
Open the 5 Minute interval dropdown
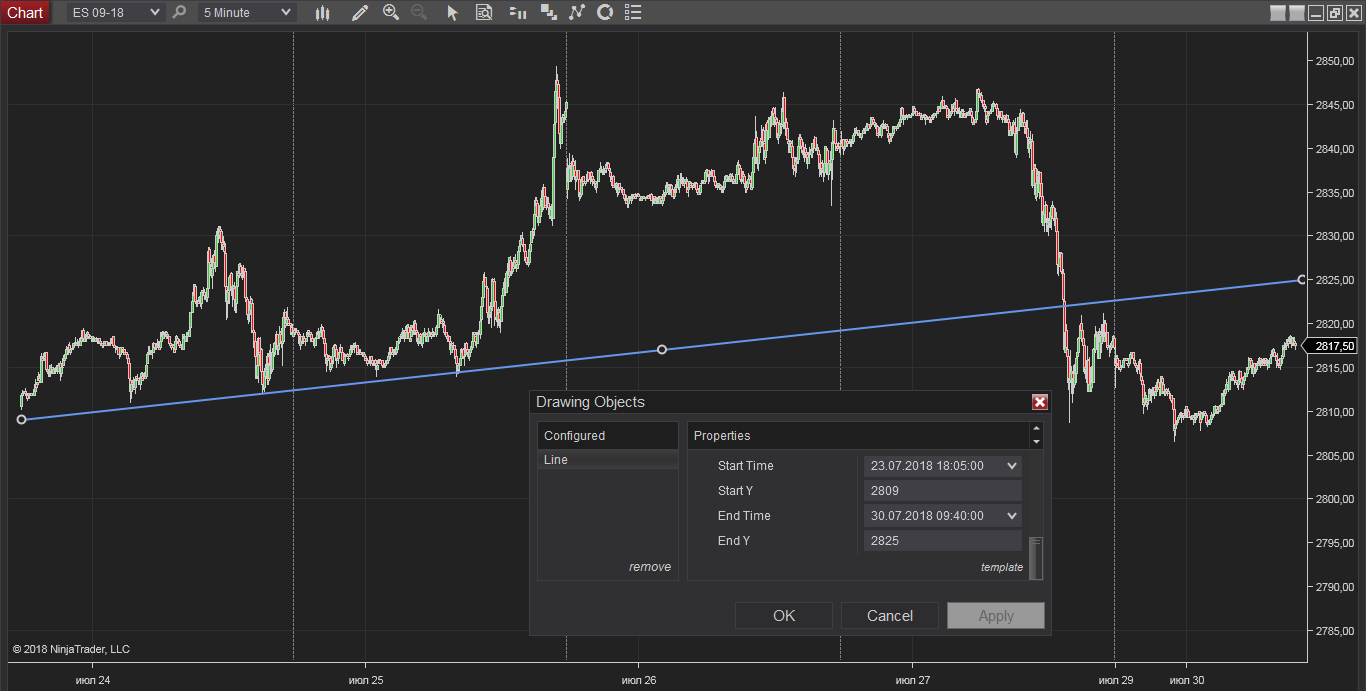[246, 12]
